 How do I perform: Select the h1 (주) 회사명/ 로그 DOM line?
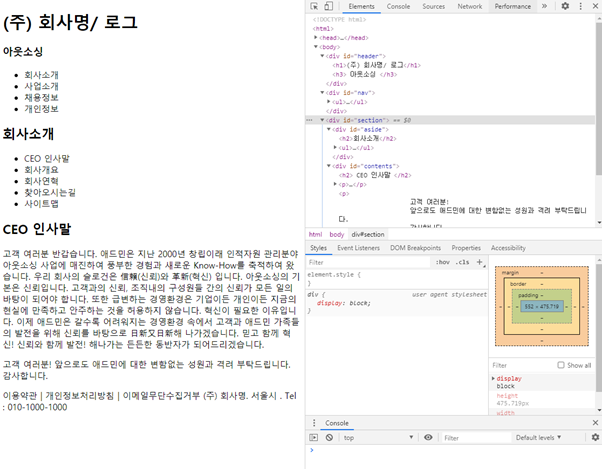click(x=376, y=65)
